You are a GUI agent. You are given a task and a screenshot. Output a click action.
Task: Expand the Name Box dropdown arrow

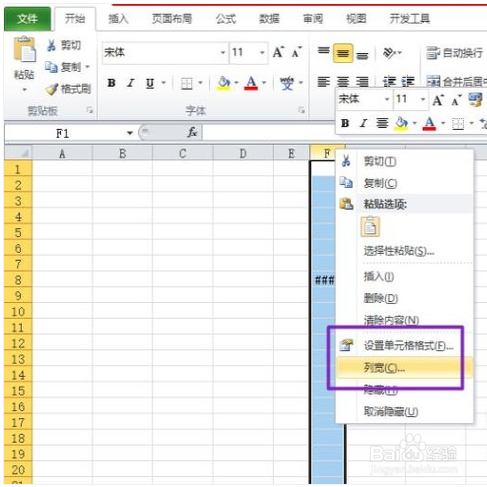click(x=130, y=133)
